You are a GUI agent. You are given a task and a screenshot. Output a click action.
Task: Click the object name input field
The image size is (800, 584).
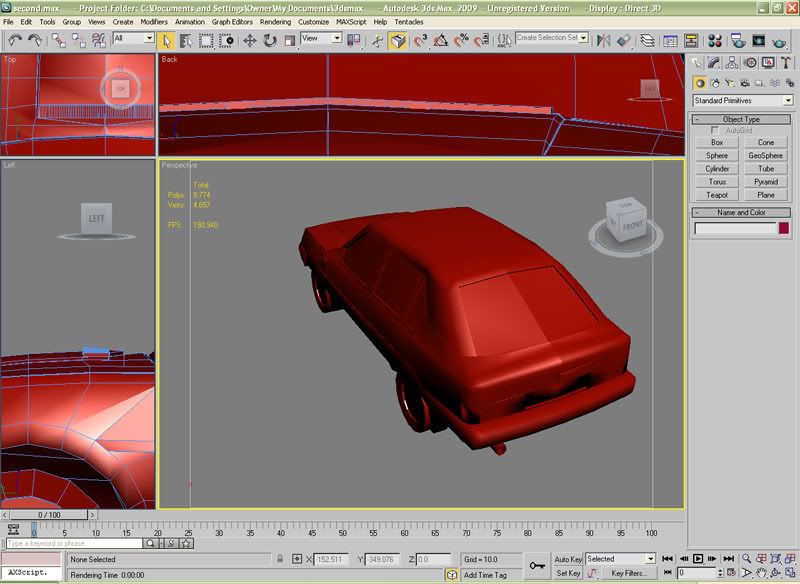(735, 229)
